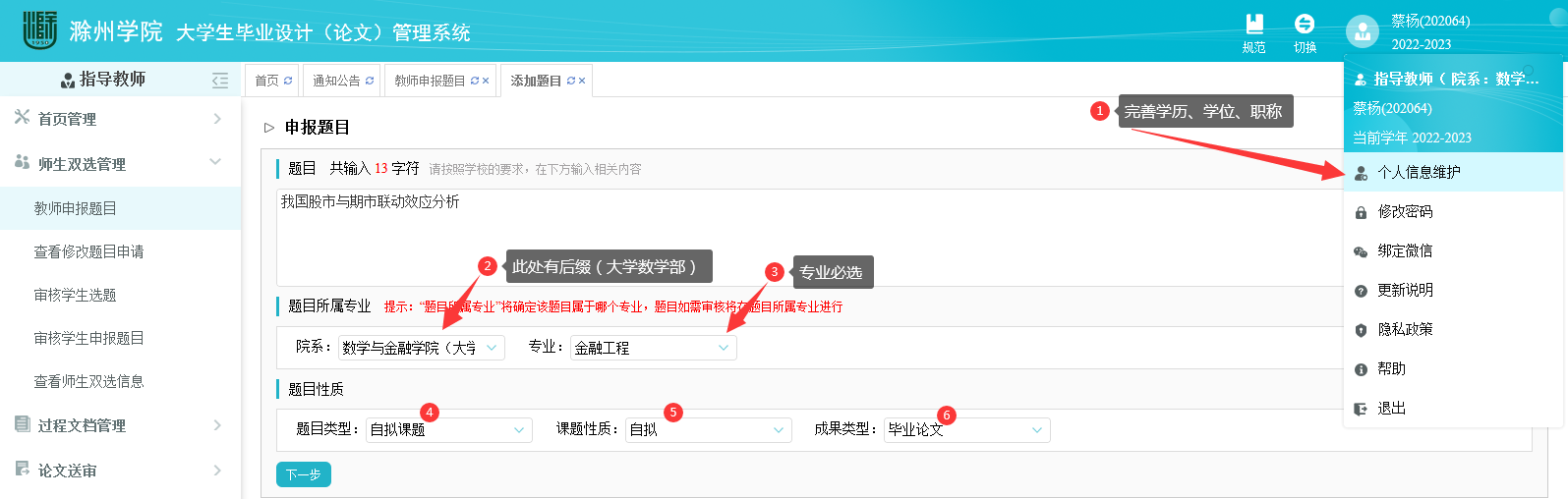Open the 院系 dropdown

421,348
